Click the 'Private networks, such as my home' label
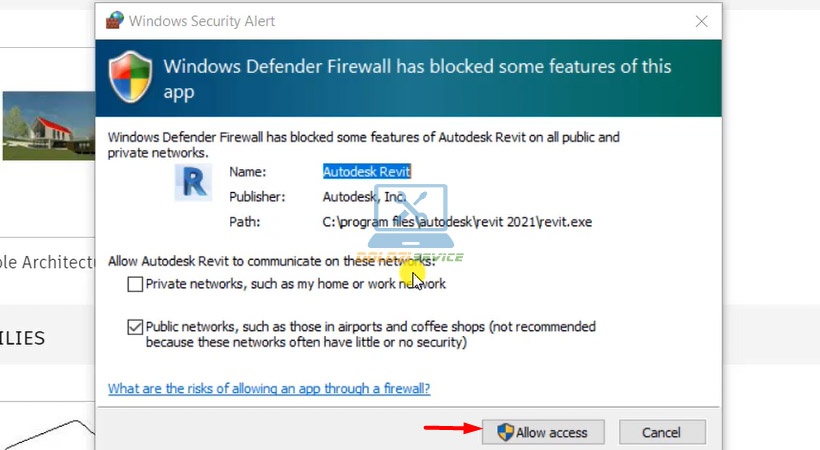 click(295, 284)
